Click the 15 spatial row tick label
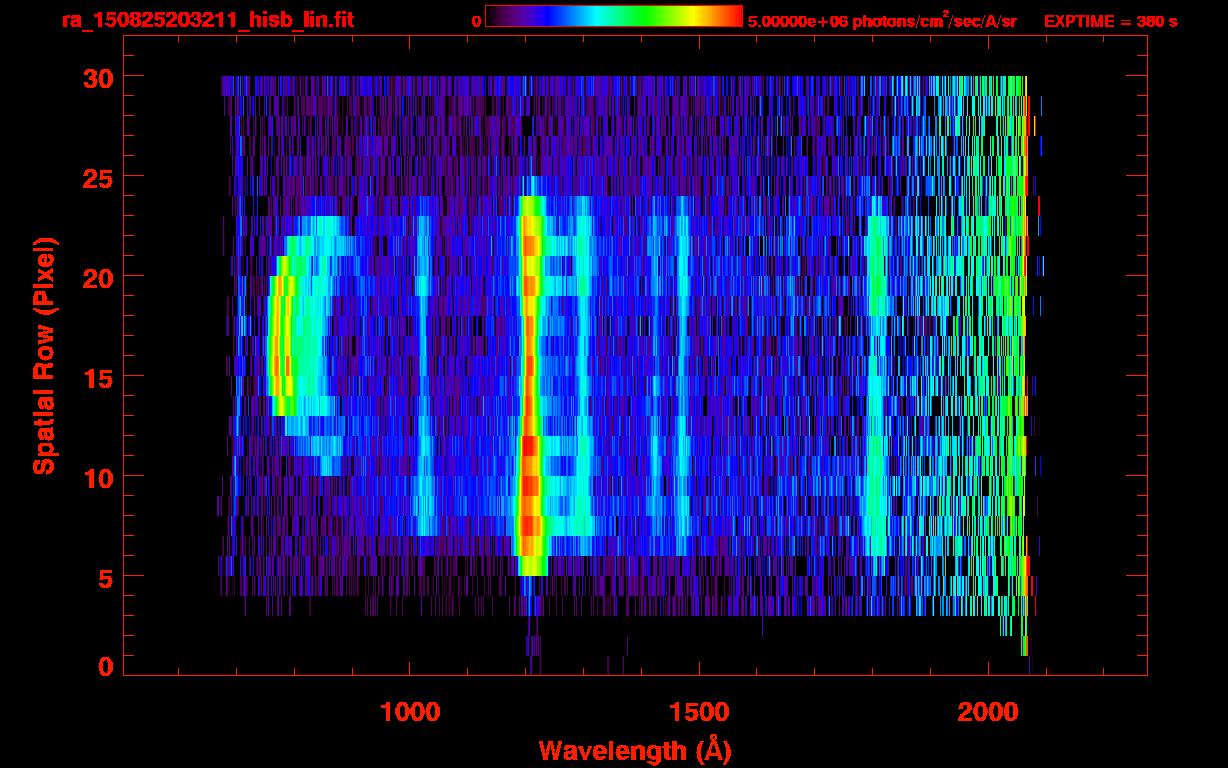 (98, 377)
